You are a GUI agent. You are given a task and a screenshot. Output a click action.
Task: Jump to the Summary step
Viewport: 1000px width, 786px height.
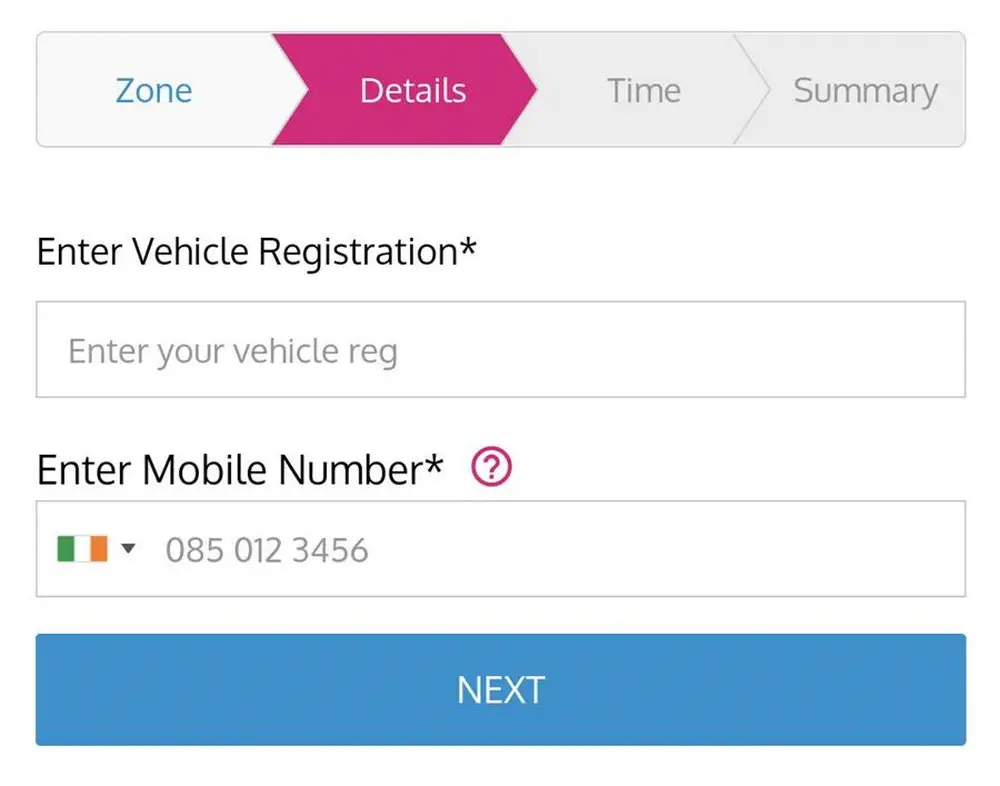[x=865, y=90]
